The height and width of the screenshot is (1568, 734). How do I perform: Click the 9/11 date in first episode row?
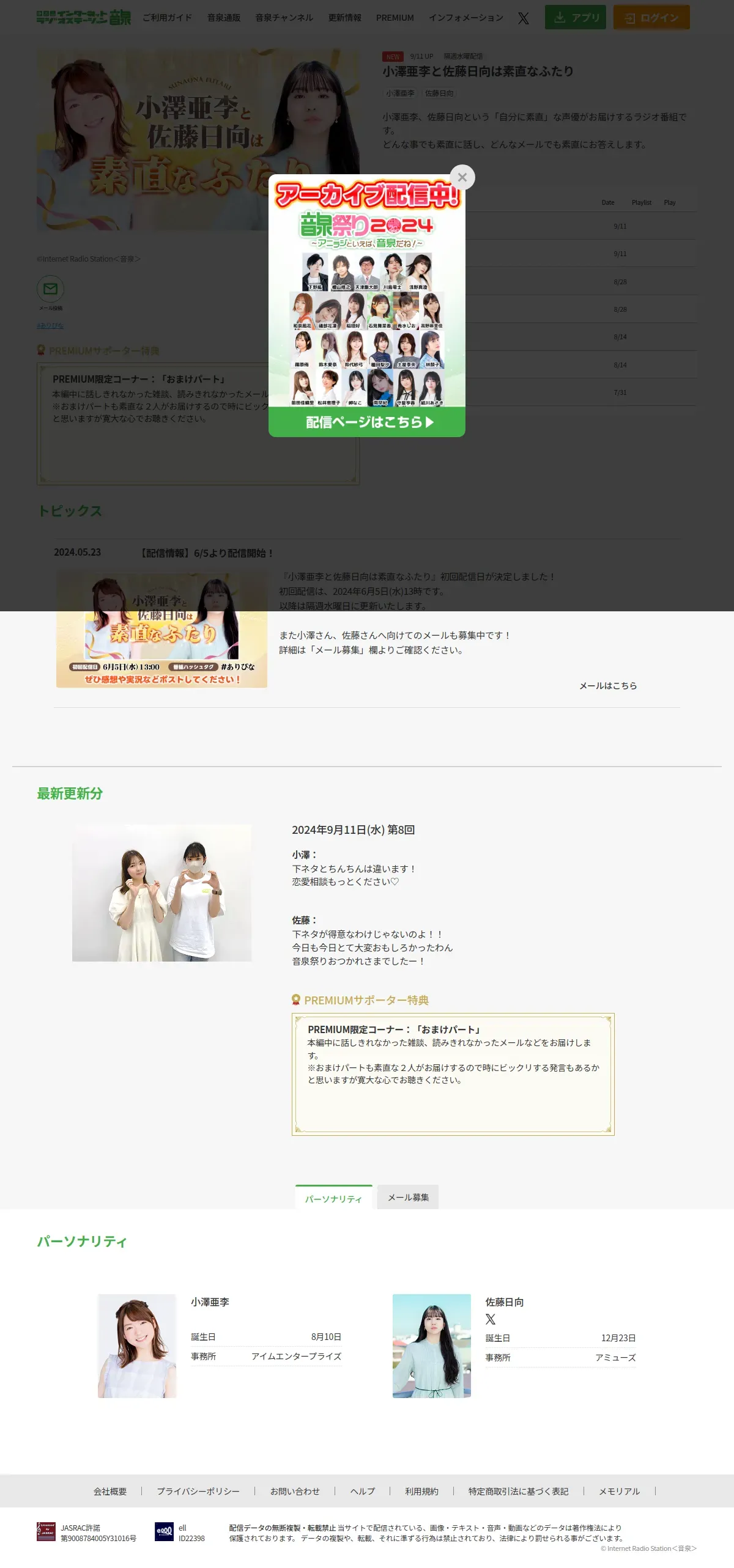(620, 226)
